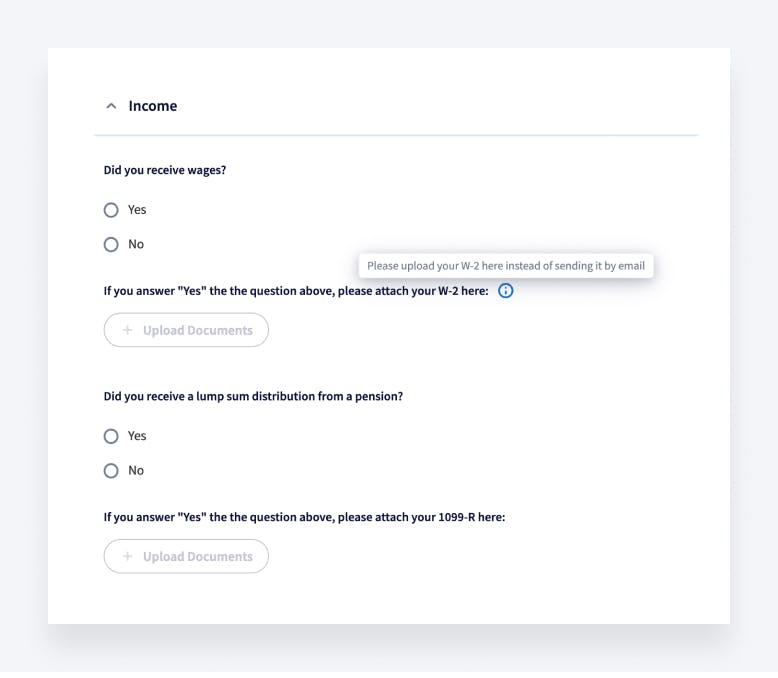Click the "Yes" text label under pension question
This screenshot has width=778, height=678.
pyautogui.click(x=137, y=436)
